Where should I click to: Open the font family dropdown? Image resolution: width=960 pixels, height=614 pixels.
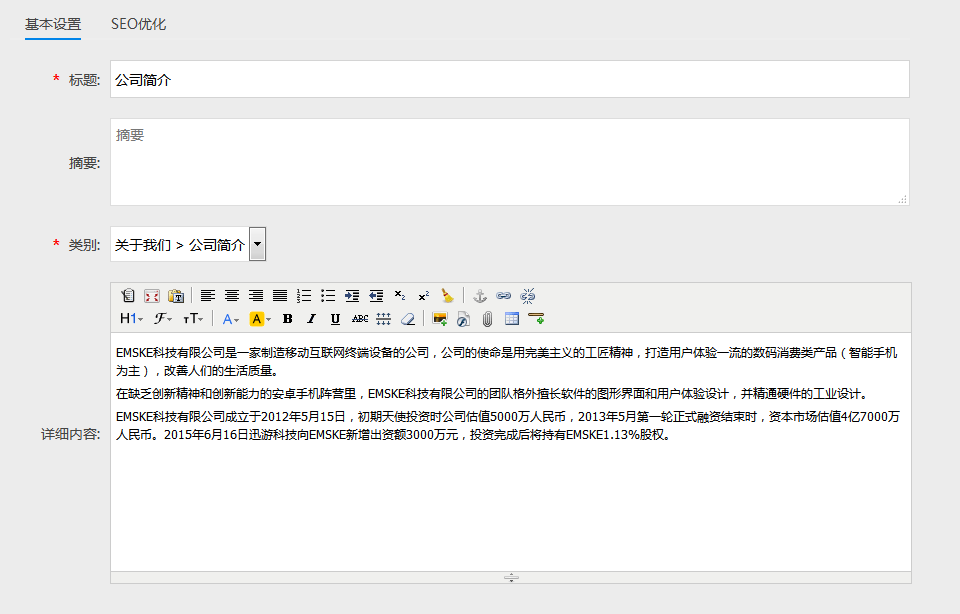coord(163,319)
